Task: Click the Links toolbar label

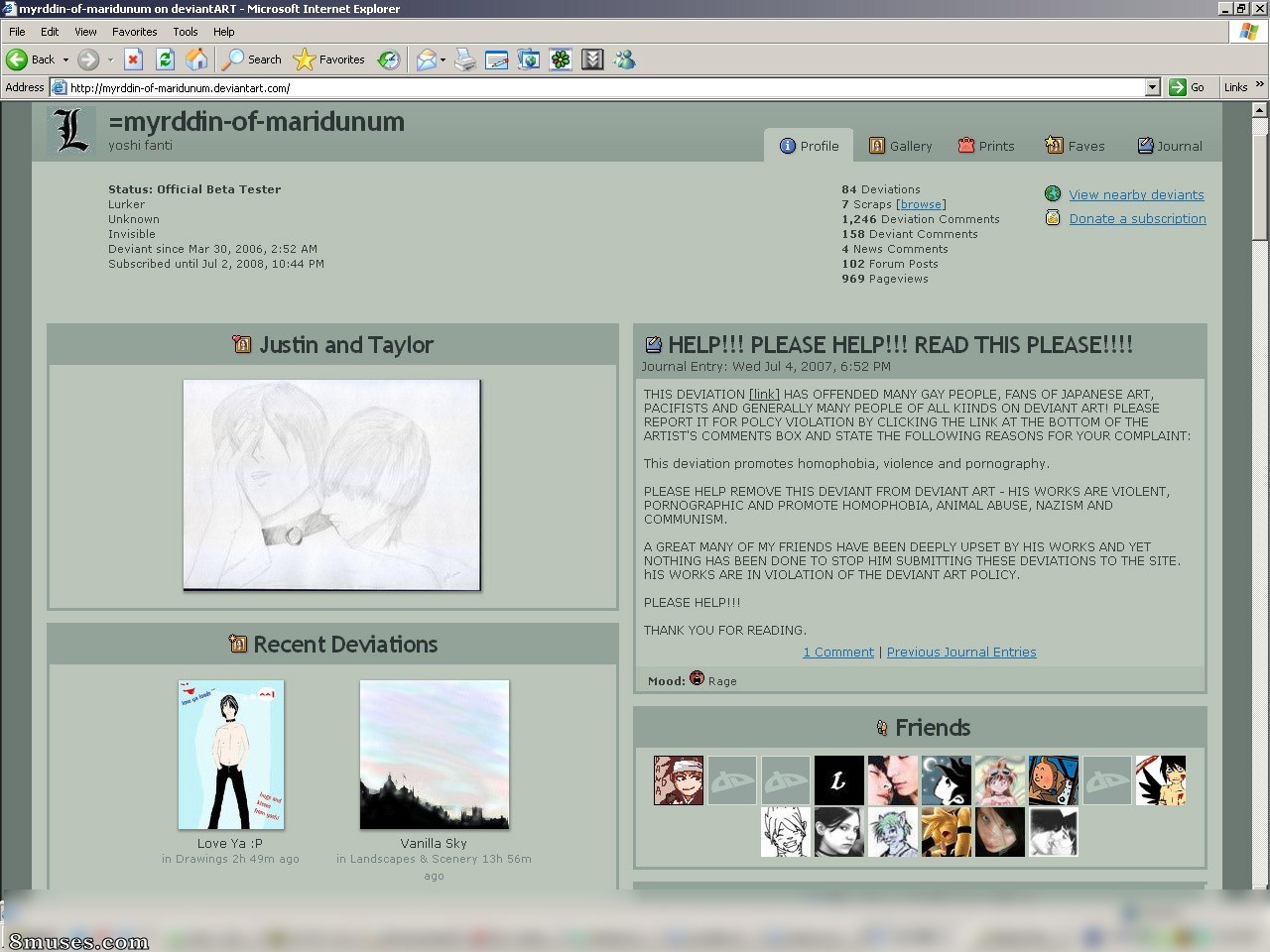Action: click(1235, 87)
